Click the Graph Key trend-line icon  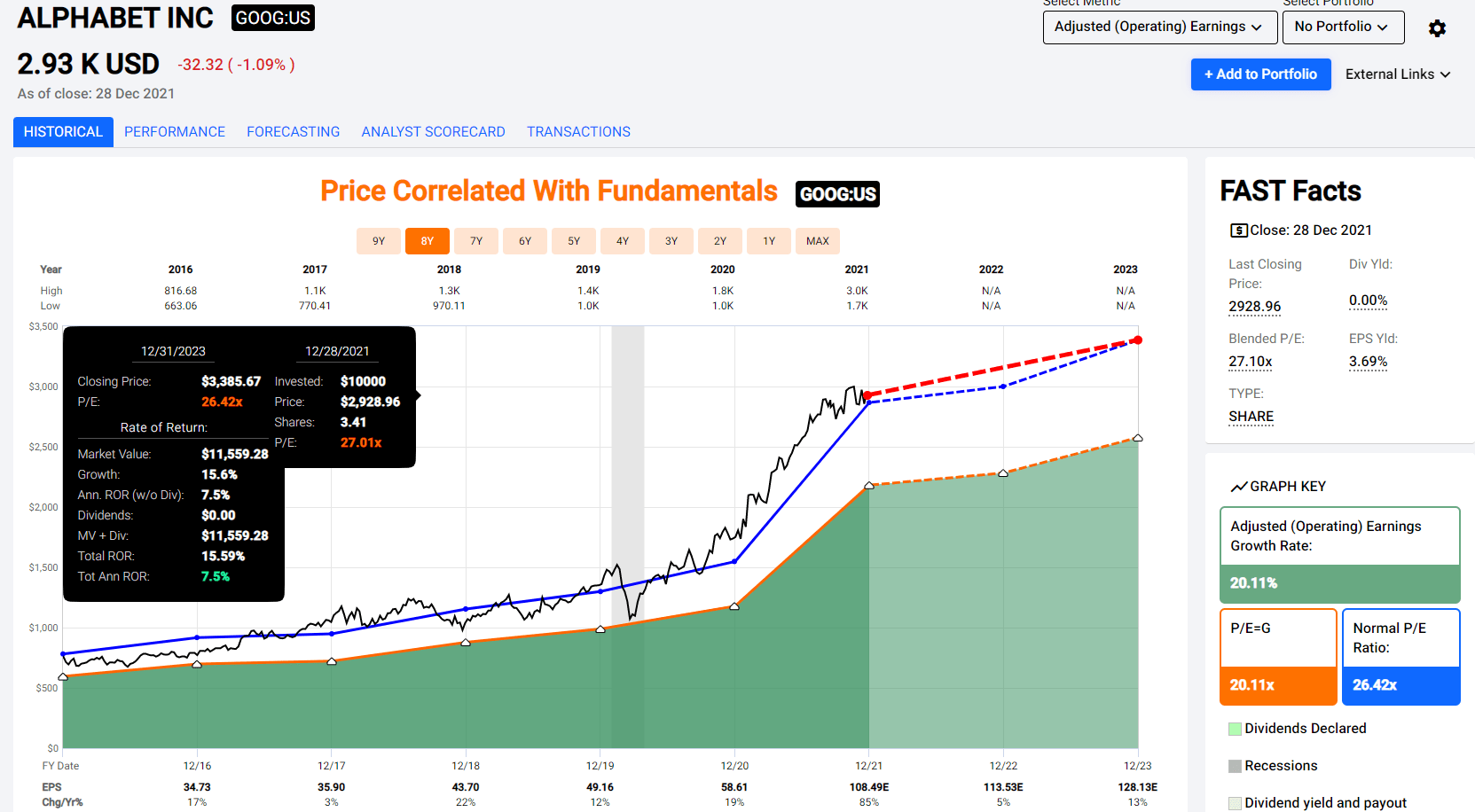pyautogui.click(x=1238, y=487)
